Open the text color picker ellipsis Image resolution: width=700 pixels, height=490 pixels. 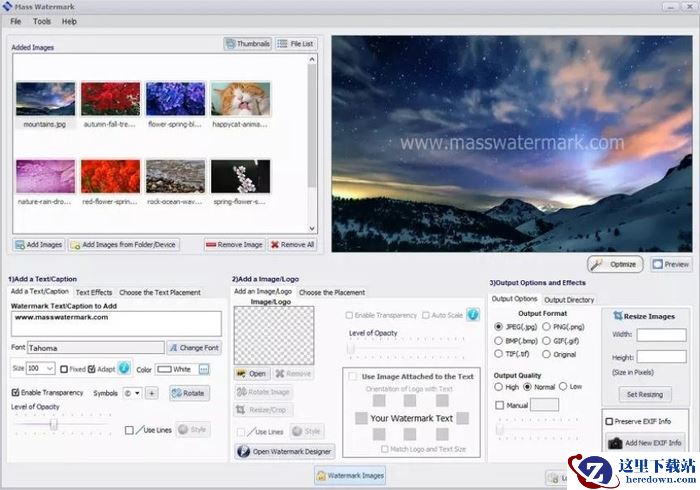(204, 369)
